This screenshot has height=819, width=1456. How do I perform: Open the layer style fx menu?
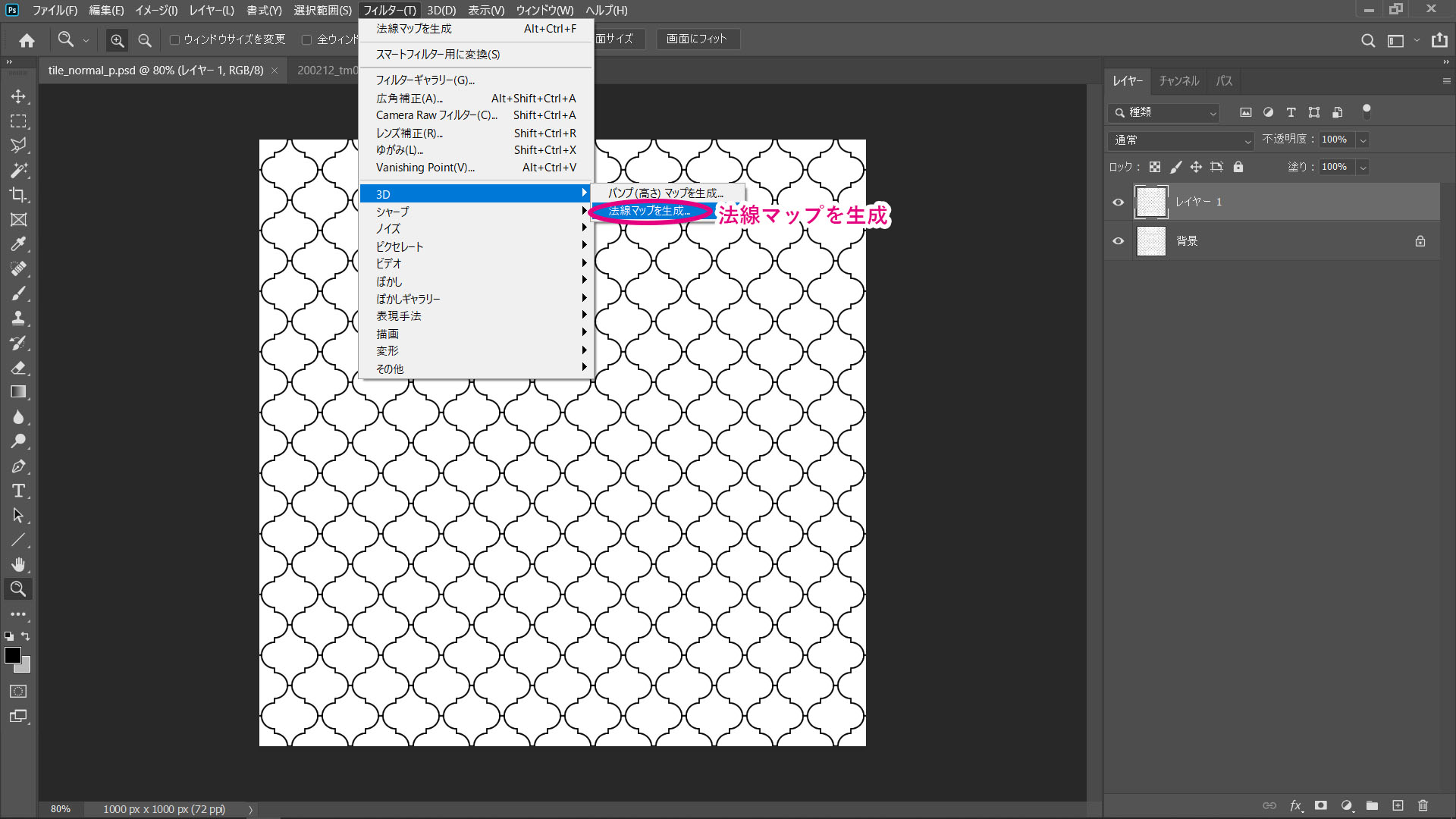[1296, 805]
